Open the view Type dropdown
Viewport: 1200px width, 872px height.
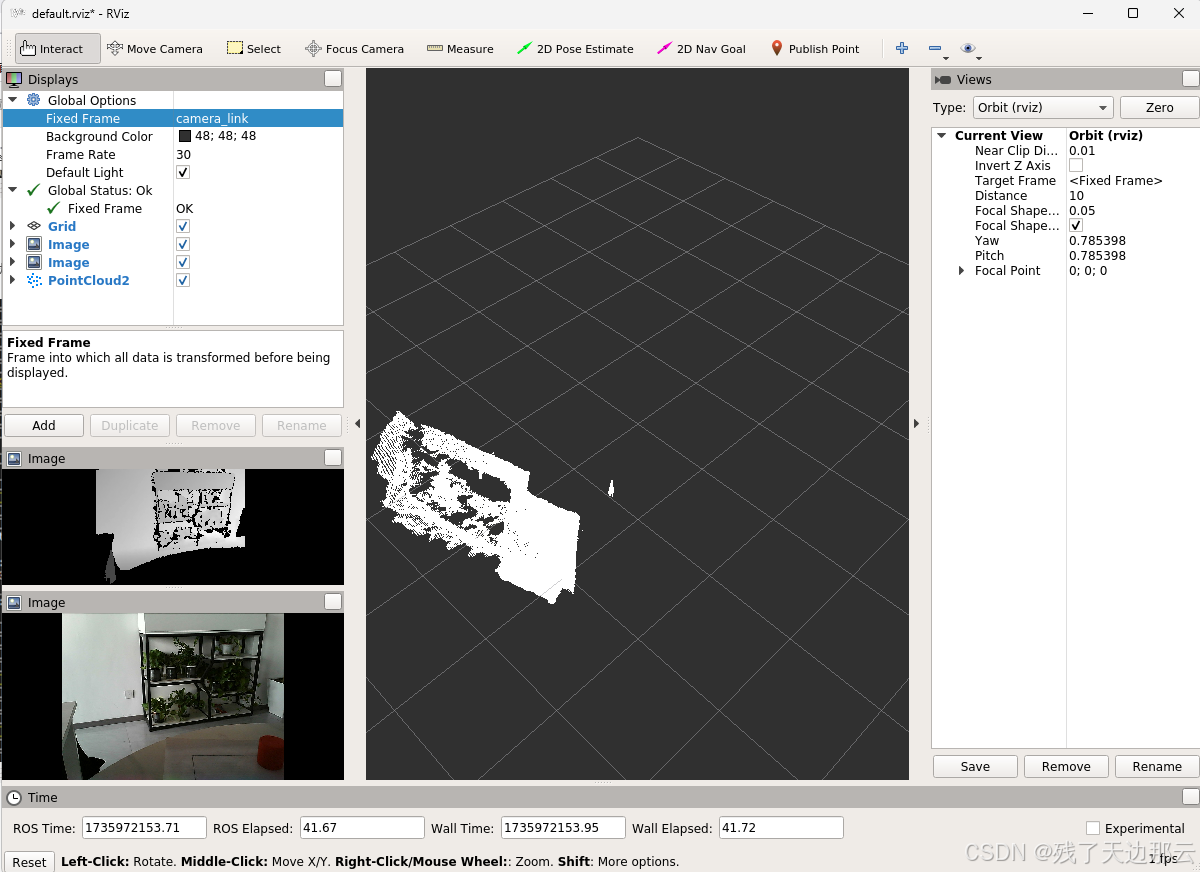click(1043, 107)
